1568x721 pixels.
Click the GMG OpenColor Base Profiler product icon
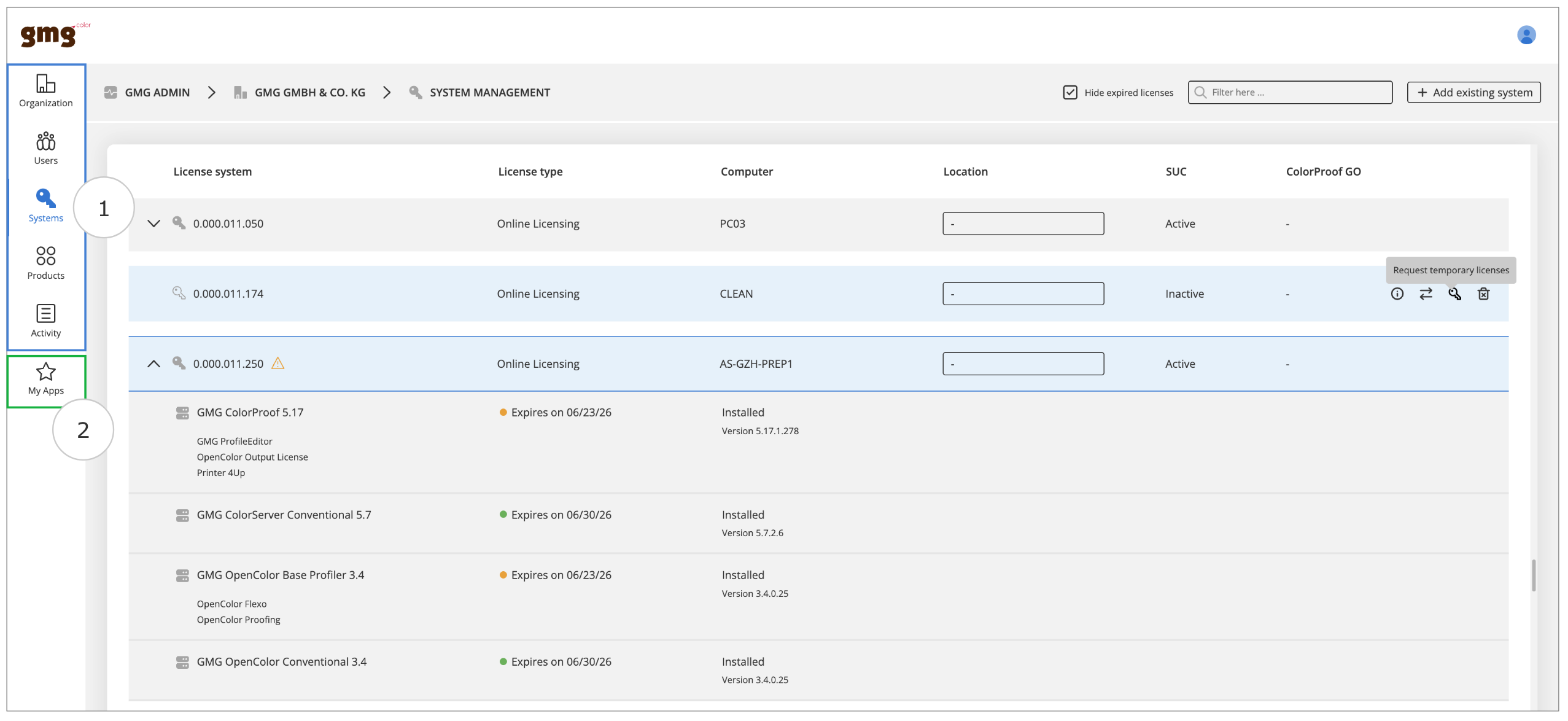click(x=182, y=576)
